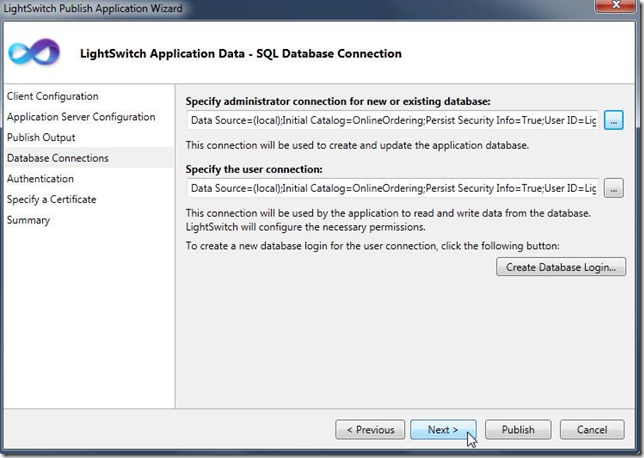Click the Publish button
644x458 pixels.
518,430
